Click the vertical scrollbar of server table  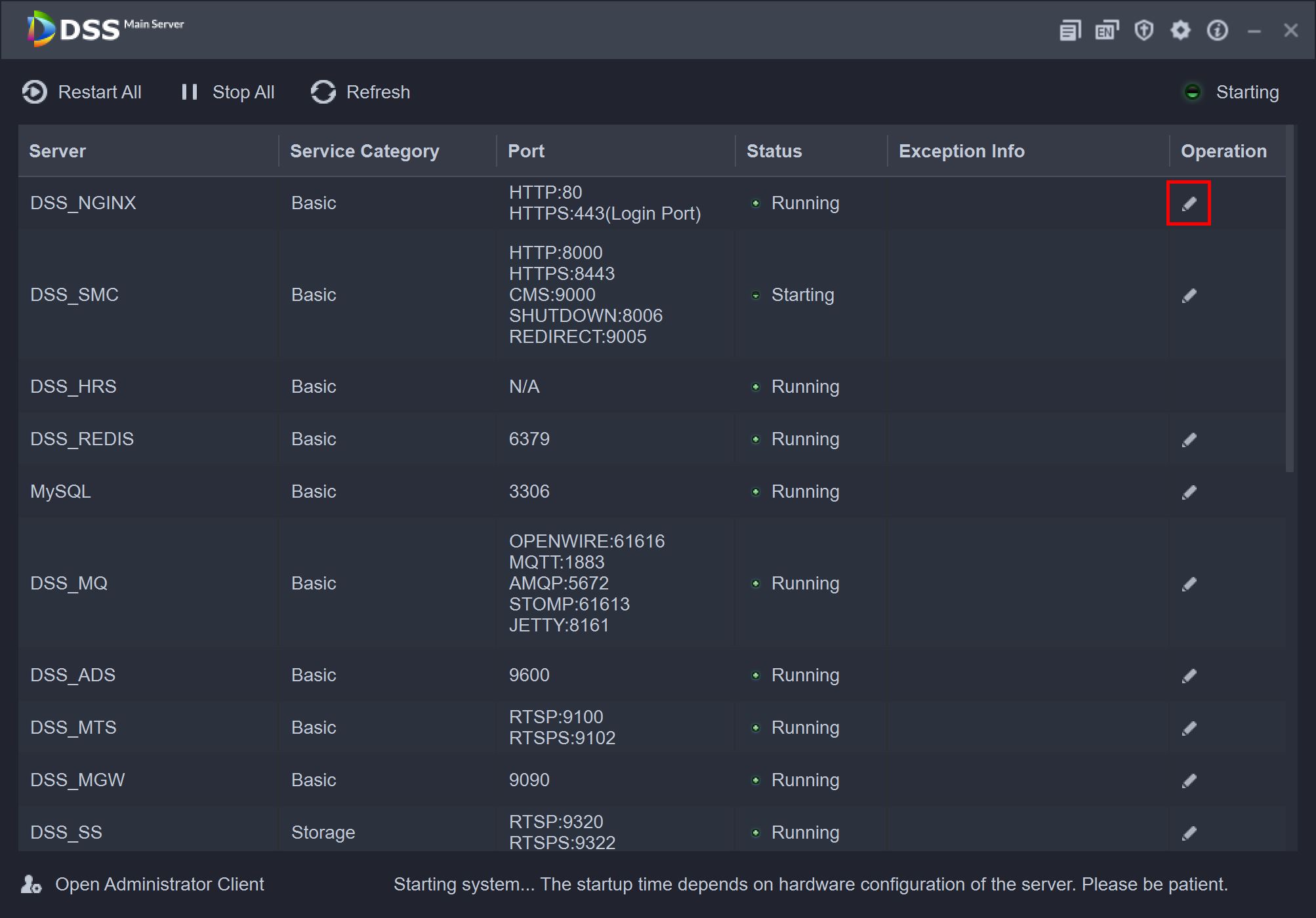[1290, 298]
